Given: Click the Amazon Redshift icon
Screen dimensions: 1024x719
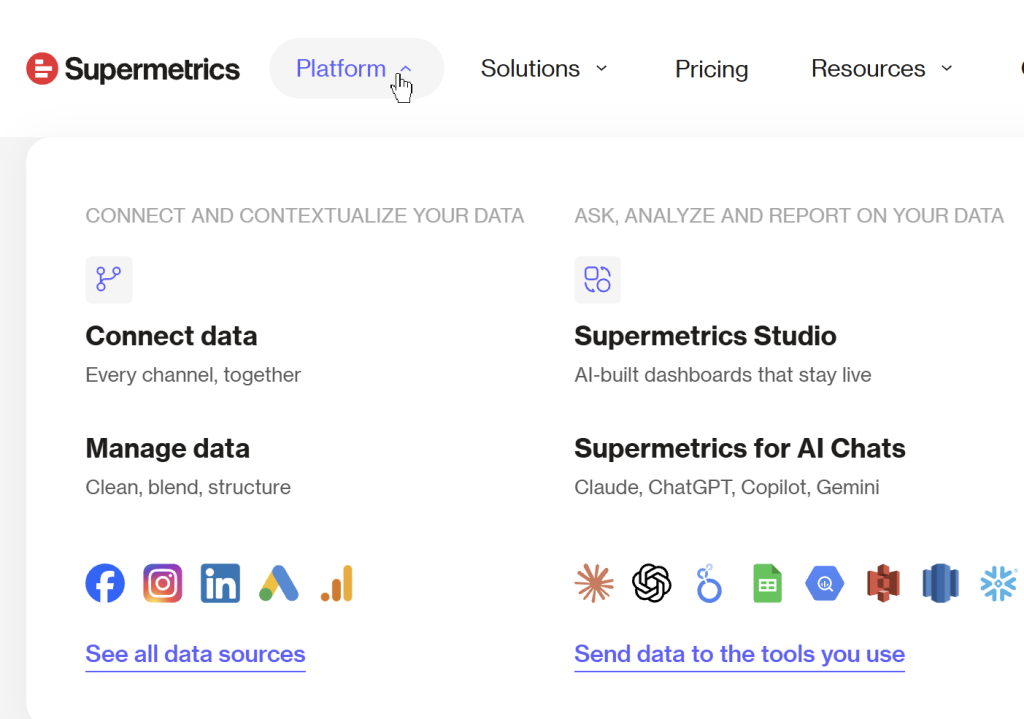Looking at the screenshot, I should pyautogui.click(x=940, y=583).
